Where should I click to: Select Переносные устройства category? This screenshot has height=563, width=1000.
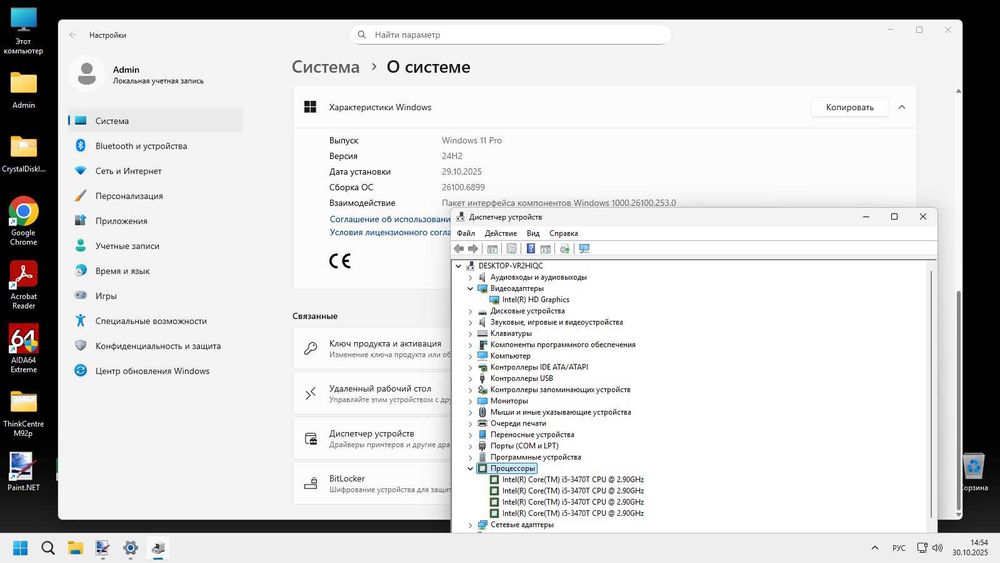tap(532, 435)
